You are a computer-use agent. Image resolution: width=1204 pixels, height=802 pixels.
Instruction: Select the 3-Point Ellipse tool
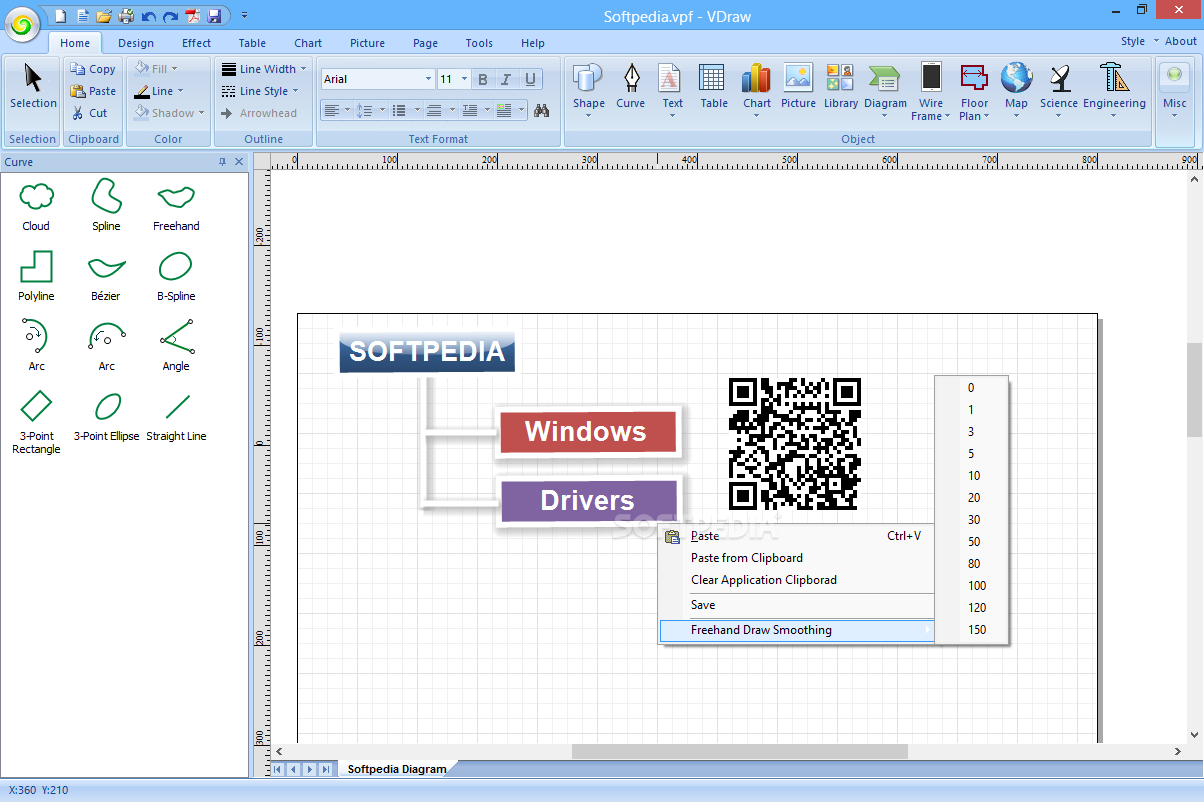(x=106, y=416)
